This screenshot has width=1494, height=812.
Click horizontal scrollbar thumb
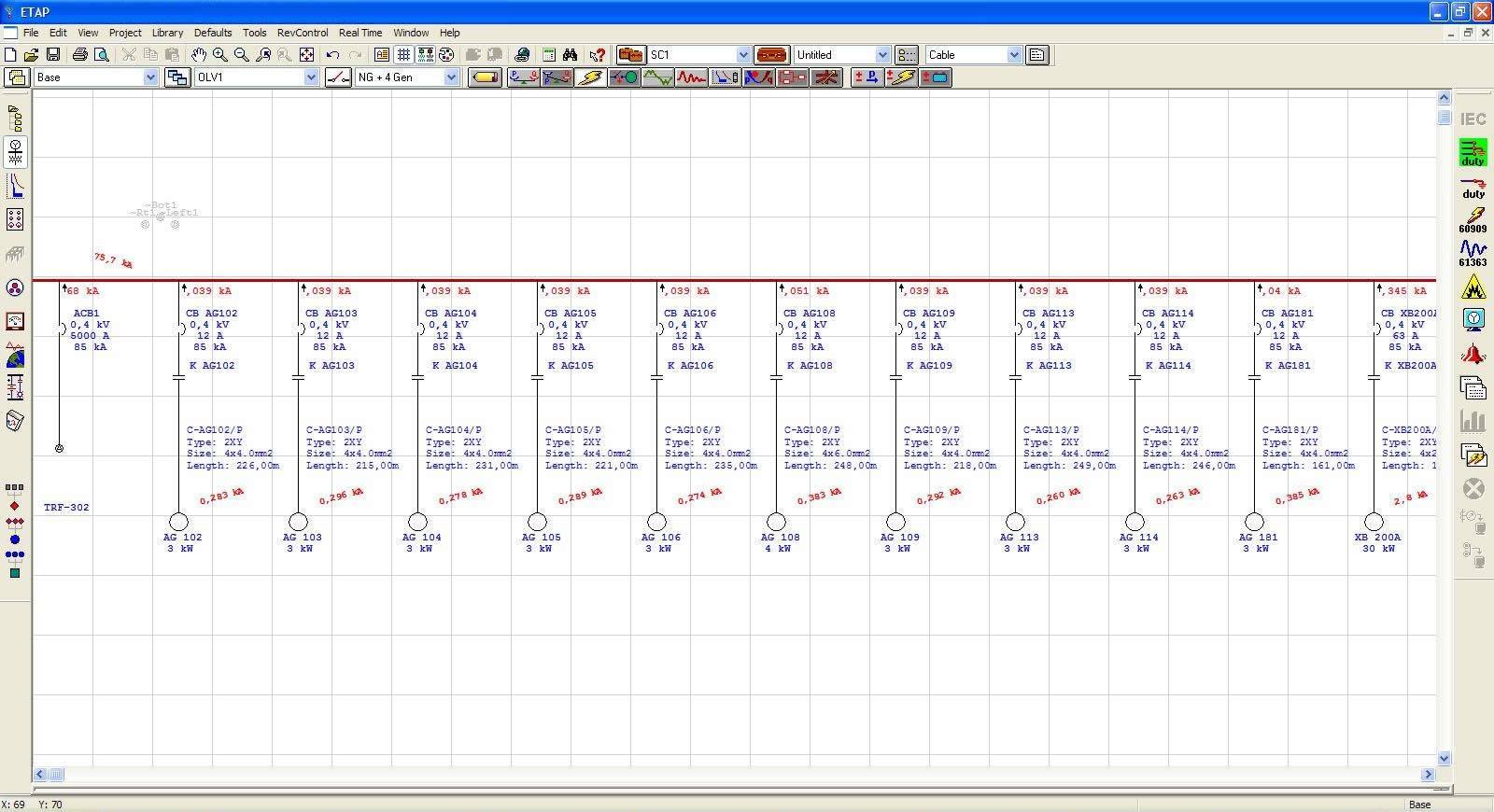pyautogui.click(x=56, y=775)
